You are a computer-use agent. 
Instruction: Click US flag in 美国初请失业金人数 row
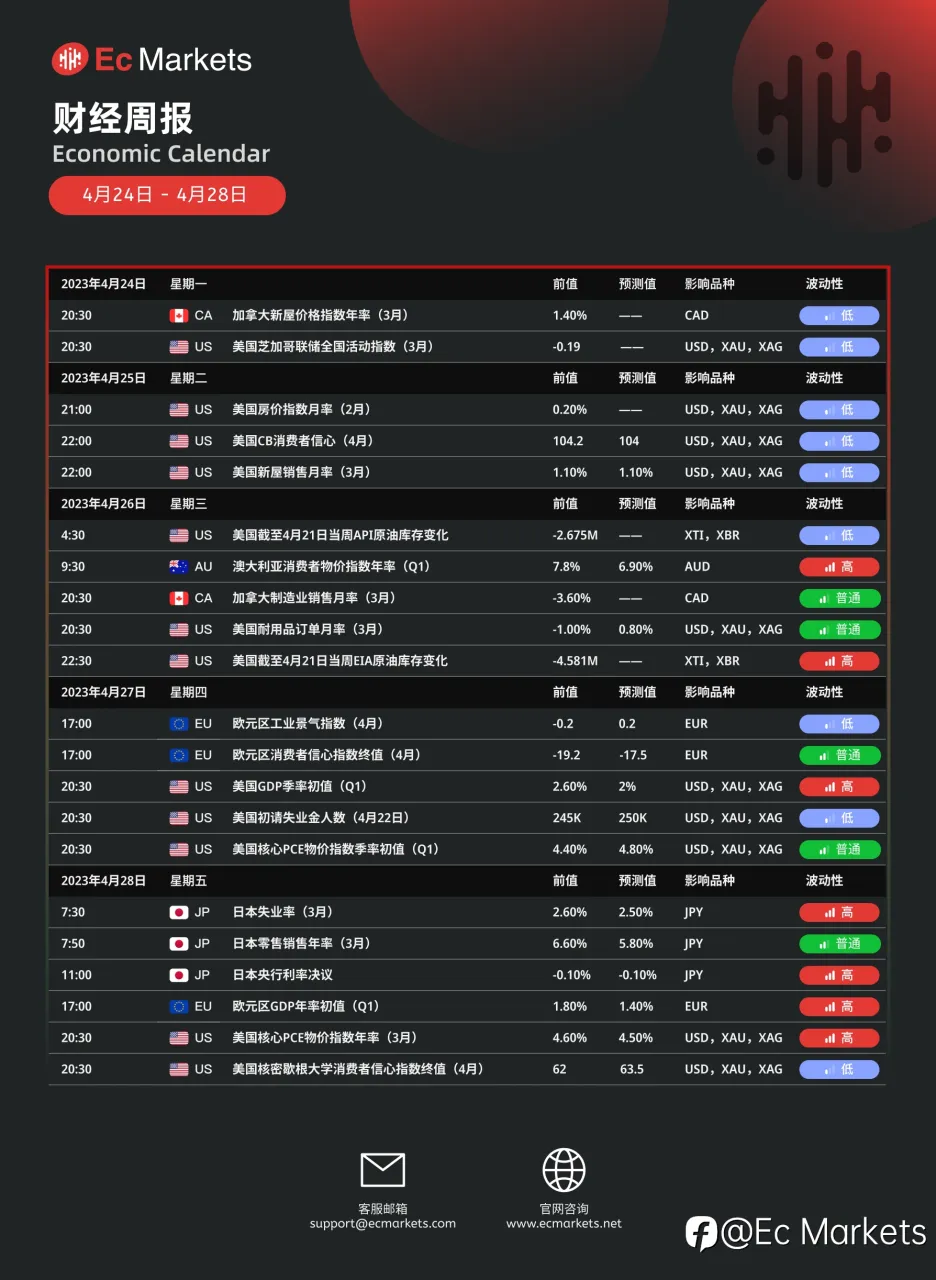point(179,818)
